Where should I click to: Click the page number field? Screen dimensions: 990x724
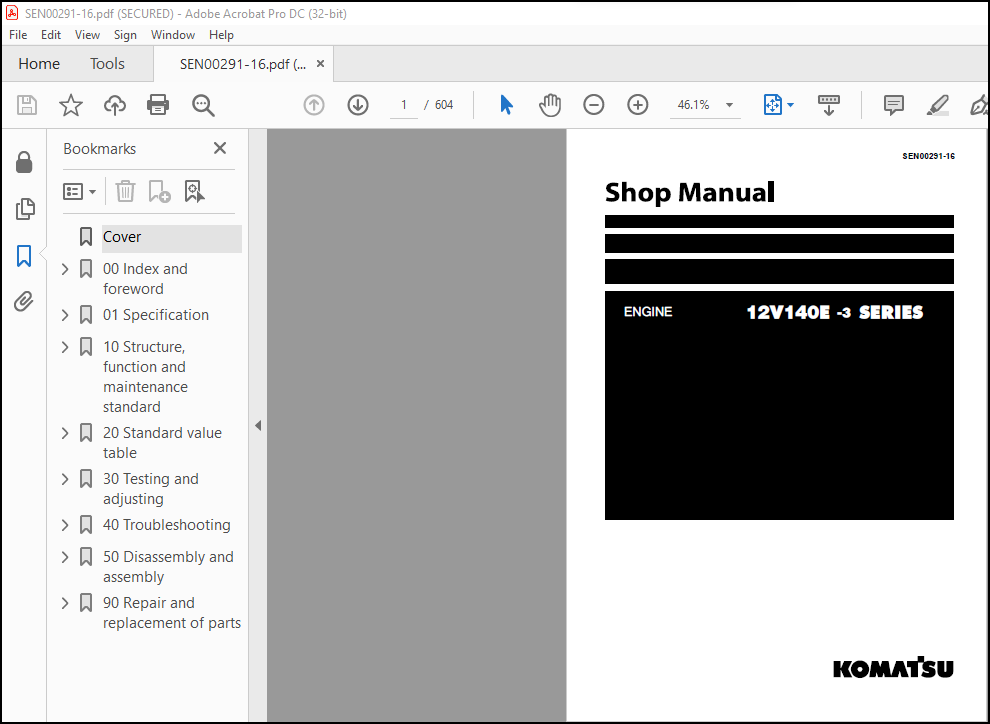404,105
